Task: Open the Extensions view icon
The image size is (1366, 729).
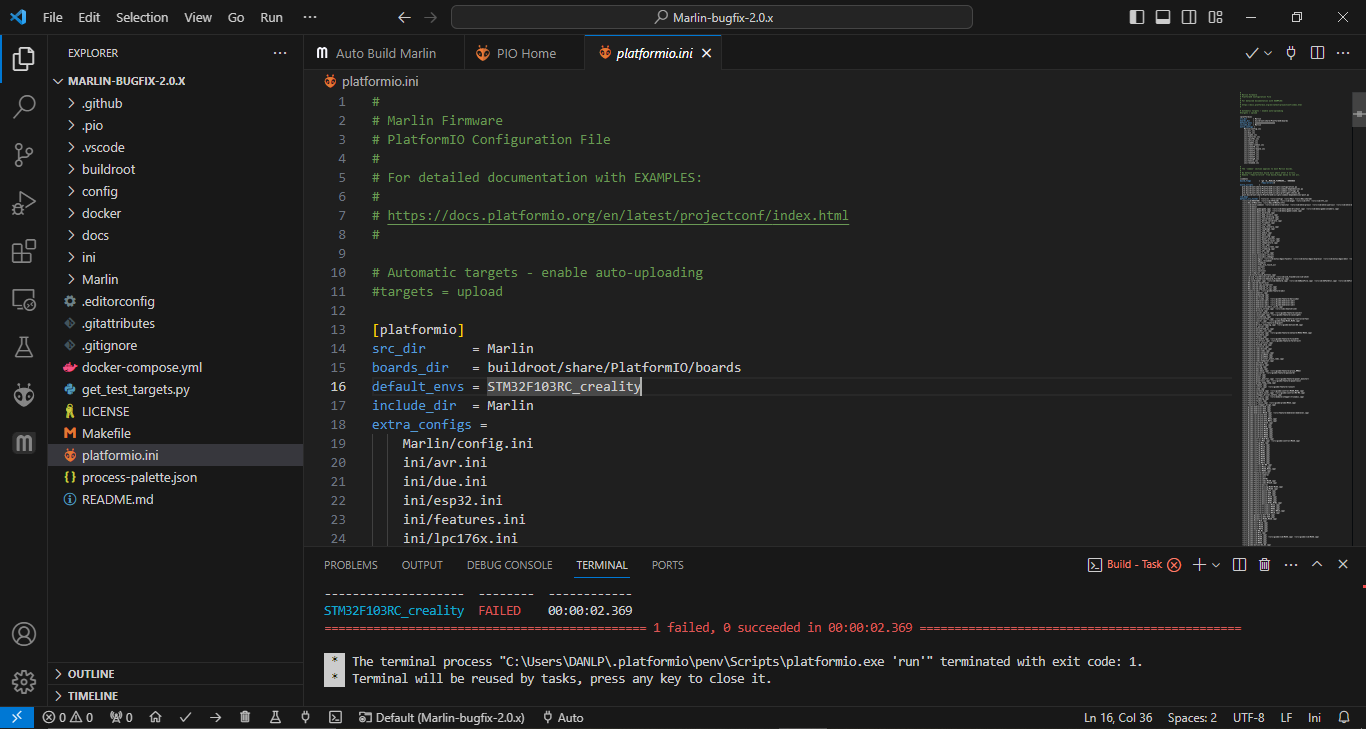Action: point(23,252)
